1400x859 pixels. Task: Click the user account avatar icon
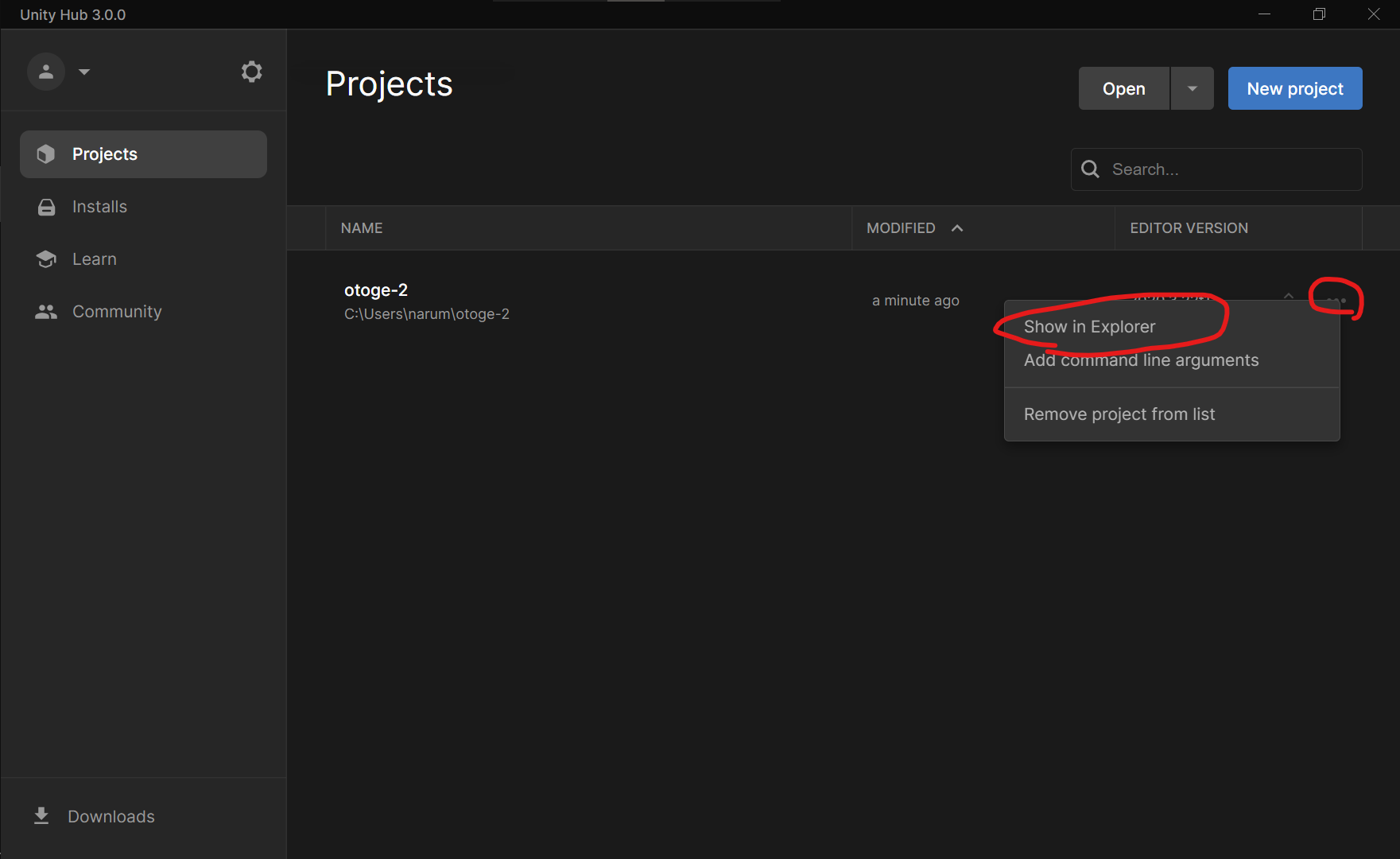tap(45, 71)
